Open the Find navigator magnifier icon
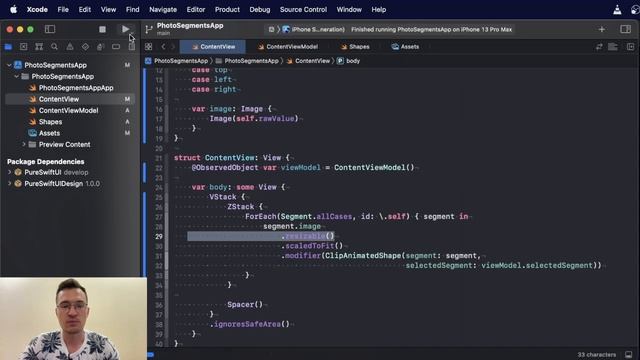This screenshot has height=360, width=640. coord(54,47)
